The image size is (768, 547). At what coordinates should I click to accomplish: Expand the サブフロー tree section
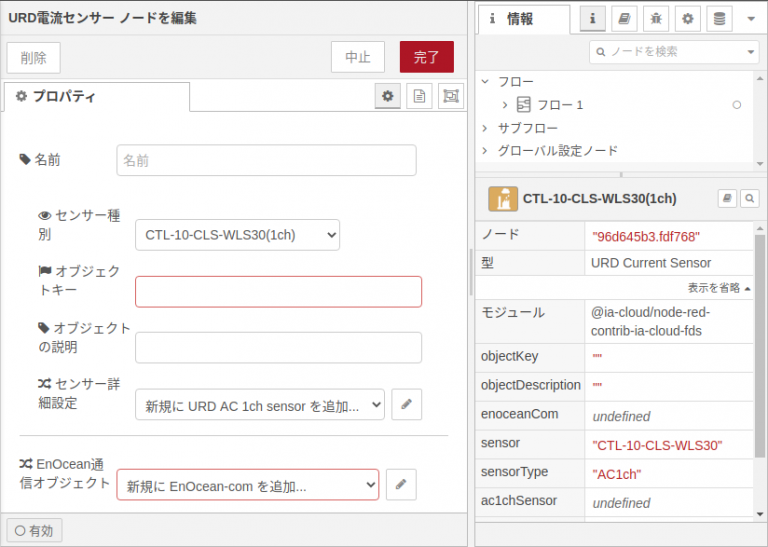[x=486, y=128]
